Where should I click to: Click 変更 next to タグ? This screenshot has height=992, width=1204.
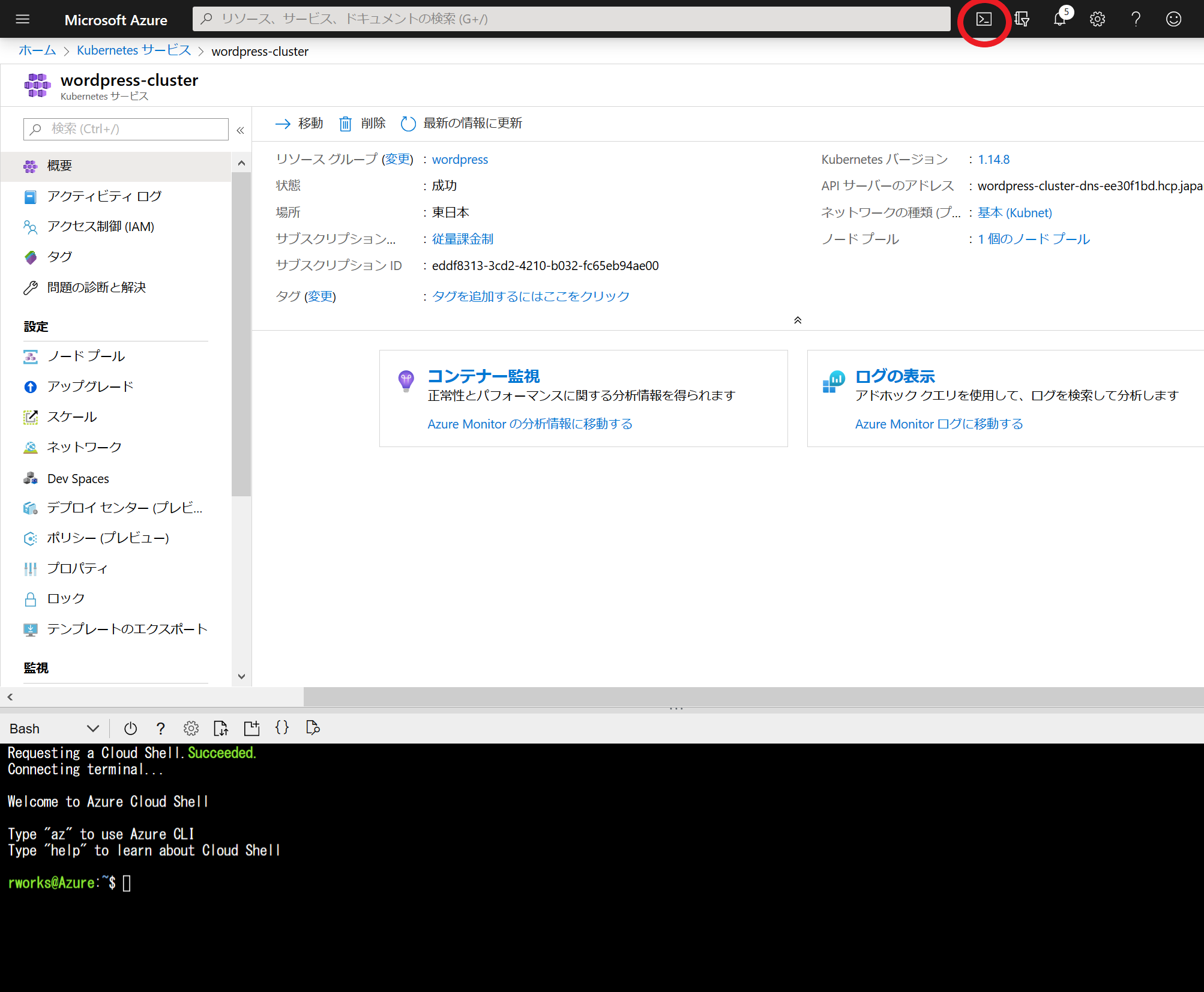tap(320, 296)
